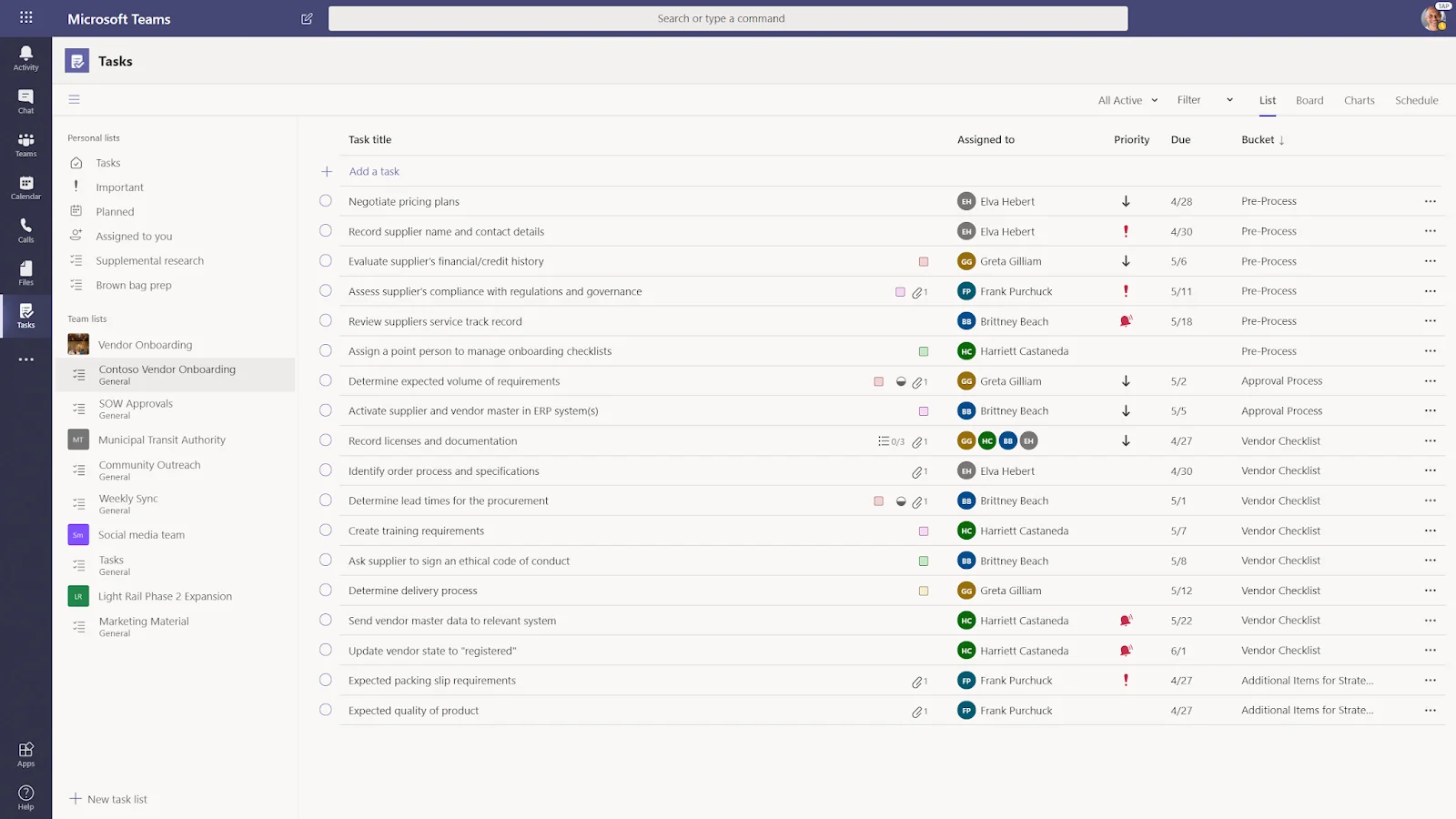This screenshot has width=1456, height=819.
Task: Mark Negotiate pricing plans as complete
Action: pyautogui.click(x=326, y=201)
